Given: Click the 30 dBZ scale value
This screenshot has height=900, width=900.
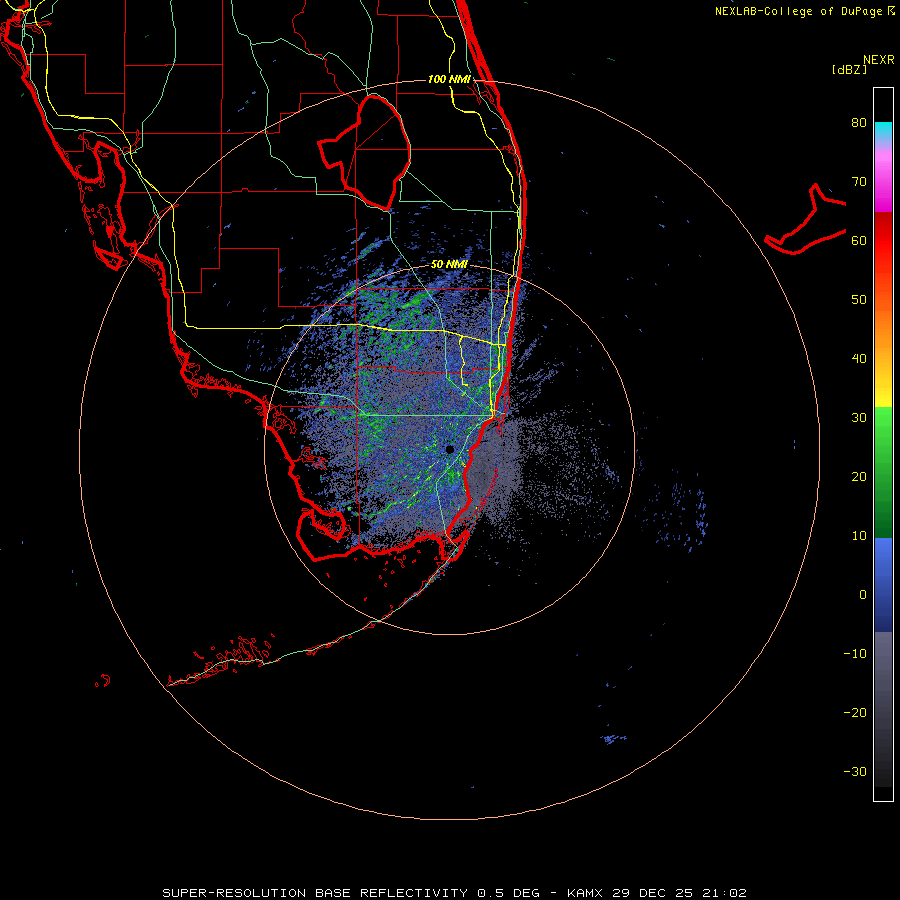Looking at the screenshot, I should point(859,418).
